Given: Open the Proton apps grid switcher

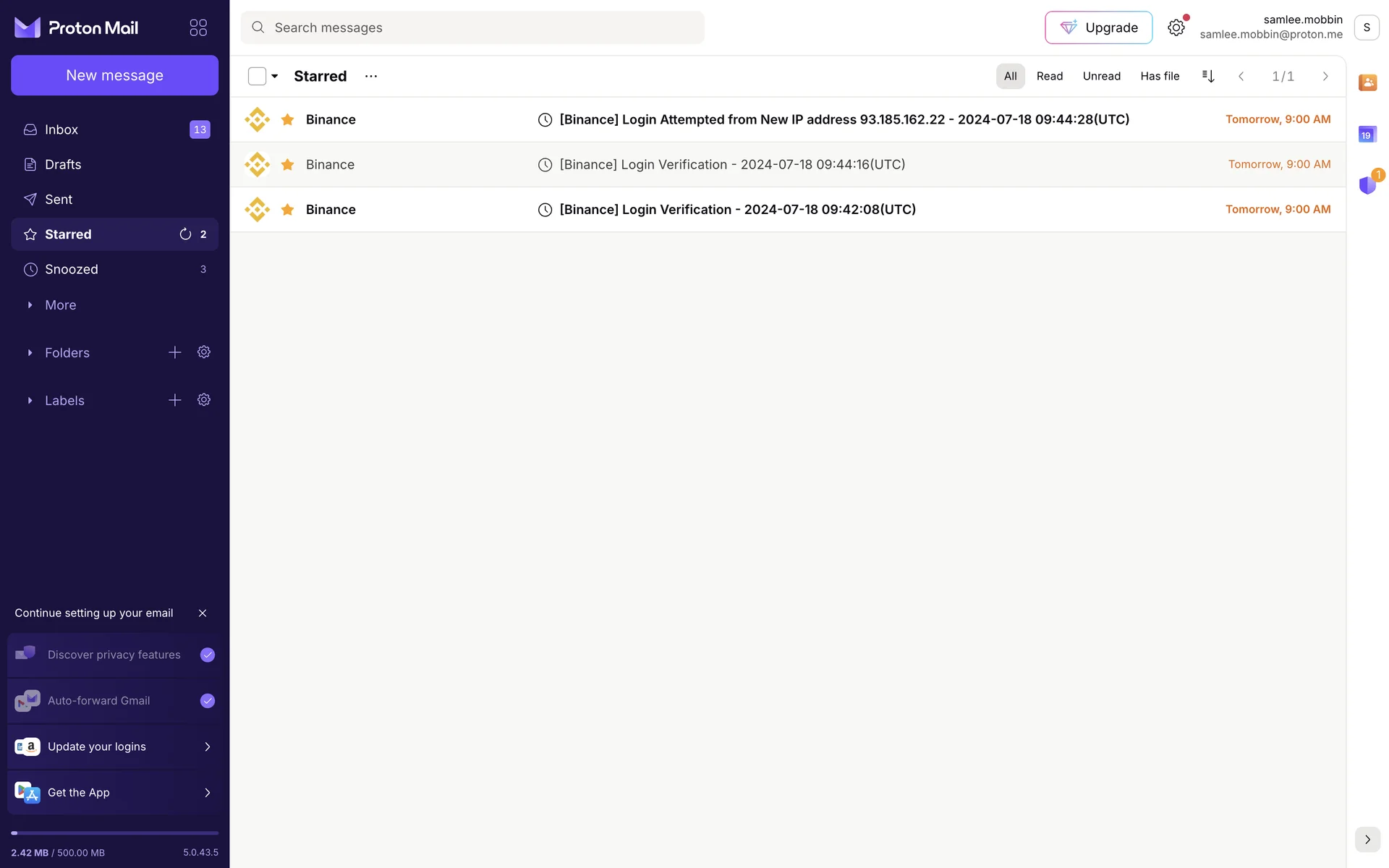Looking at the screenshot, I should point(198,27).
